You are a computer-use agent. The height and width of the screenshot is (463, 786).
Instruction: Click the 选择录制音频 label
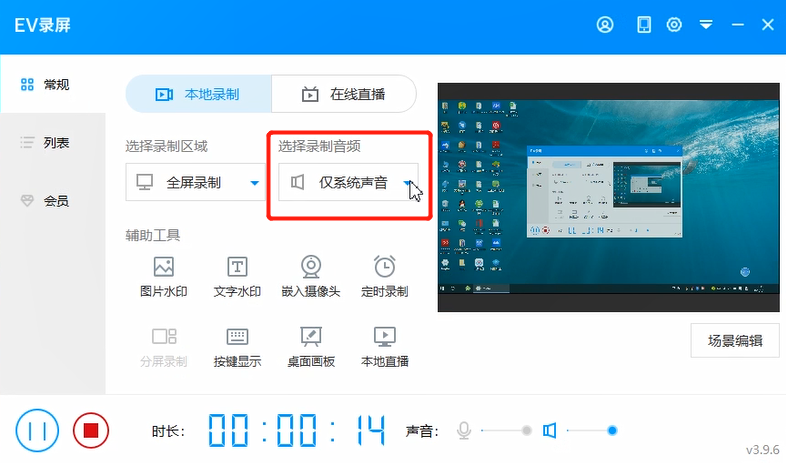319,146
